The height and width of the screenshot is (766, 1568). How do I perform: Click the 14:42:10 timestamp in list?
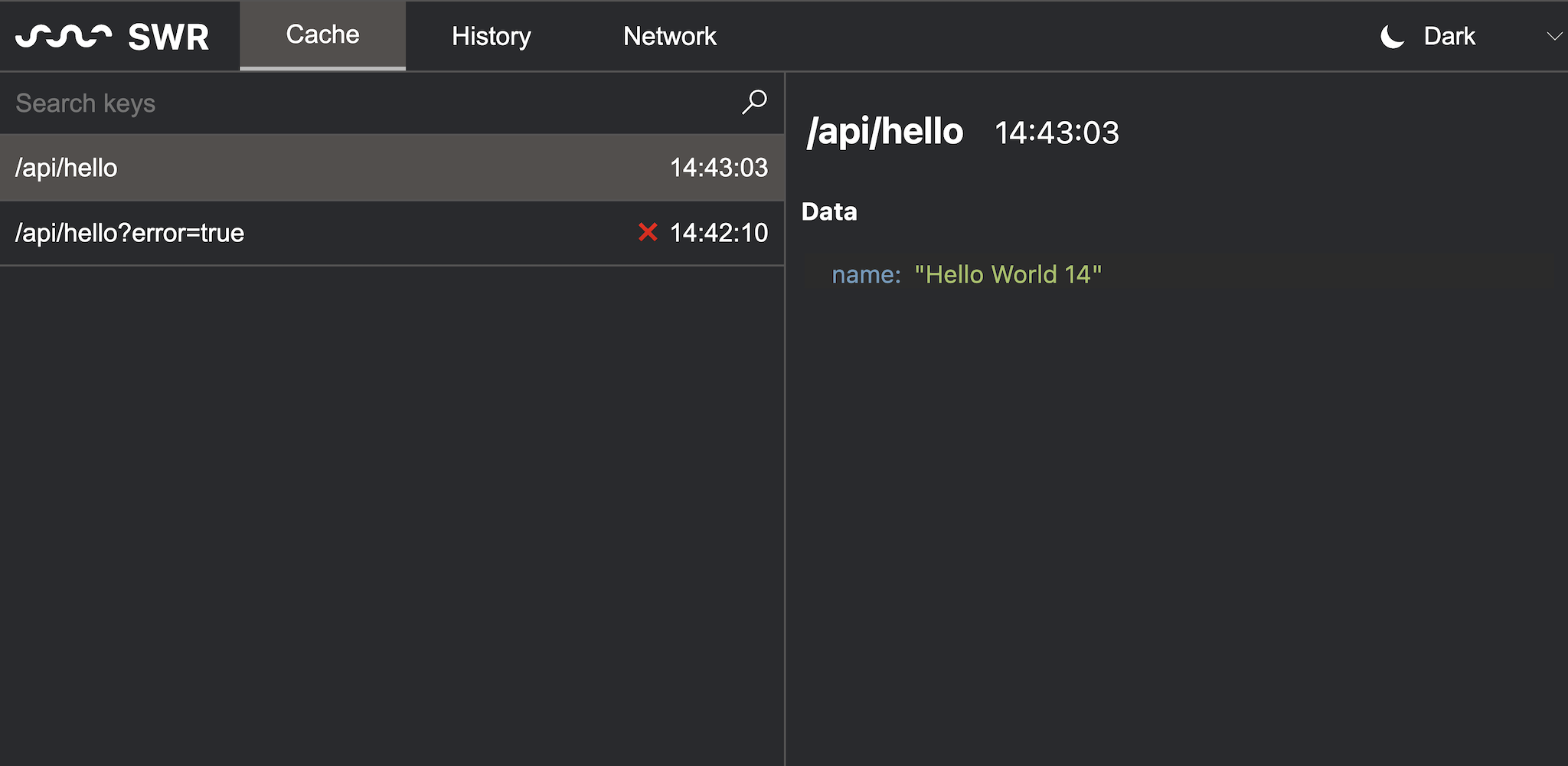[x=719, y=233]
